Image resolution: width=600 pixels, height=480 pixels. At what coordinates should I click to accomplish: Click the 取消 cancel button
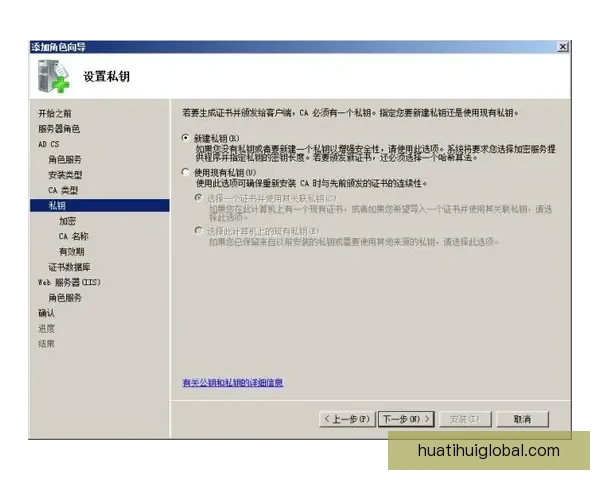[522, 419]
